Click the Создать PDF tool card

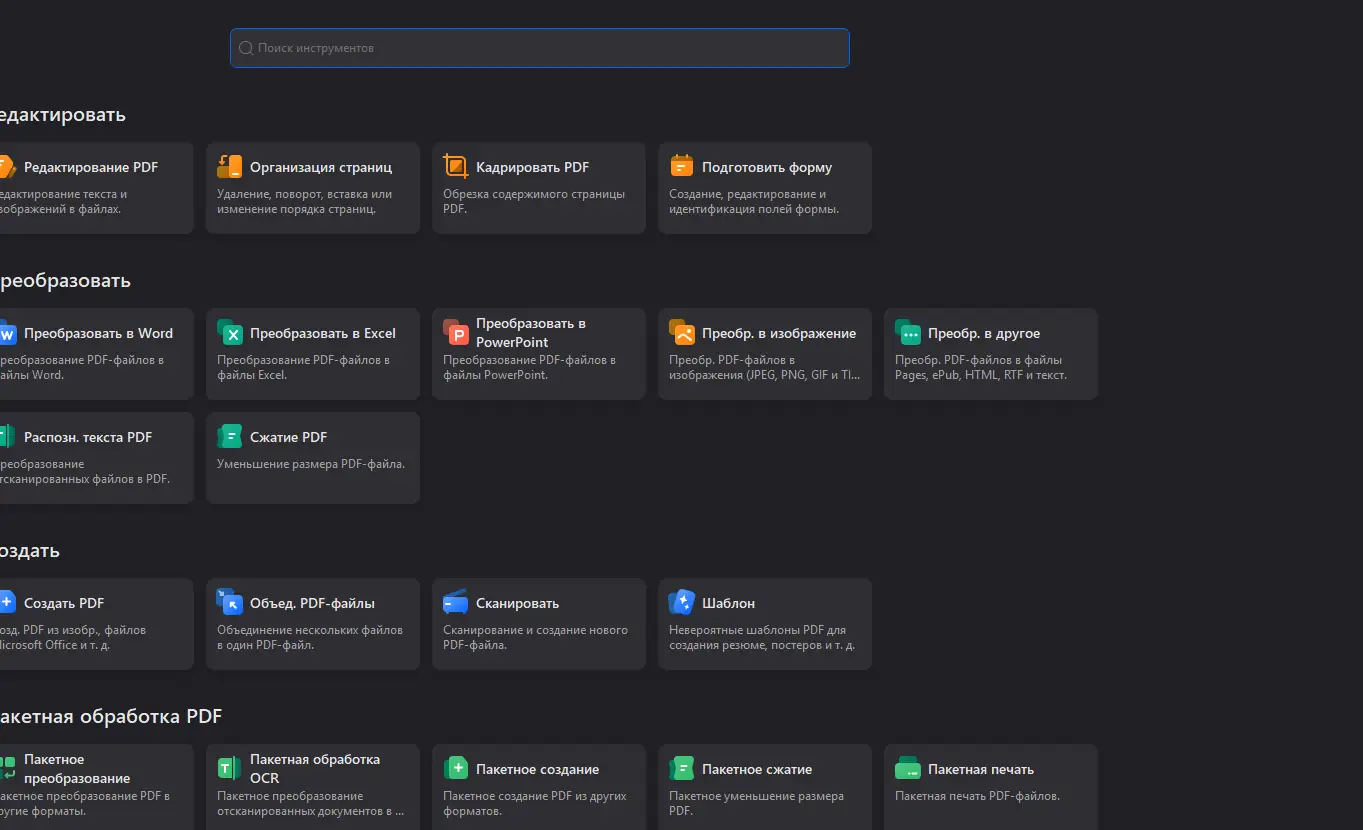tap(95, 624)
